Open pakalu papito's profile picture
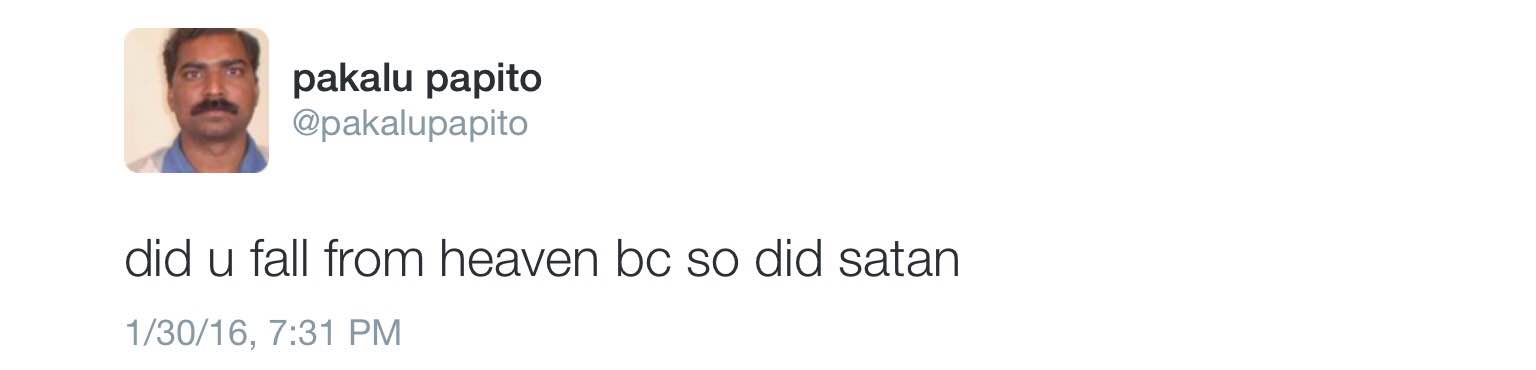The height and width of the screenshot is (370, 1536). [196, 100]
